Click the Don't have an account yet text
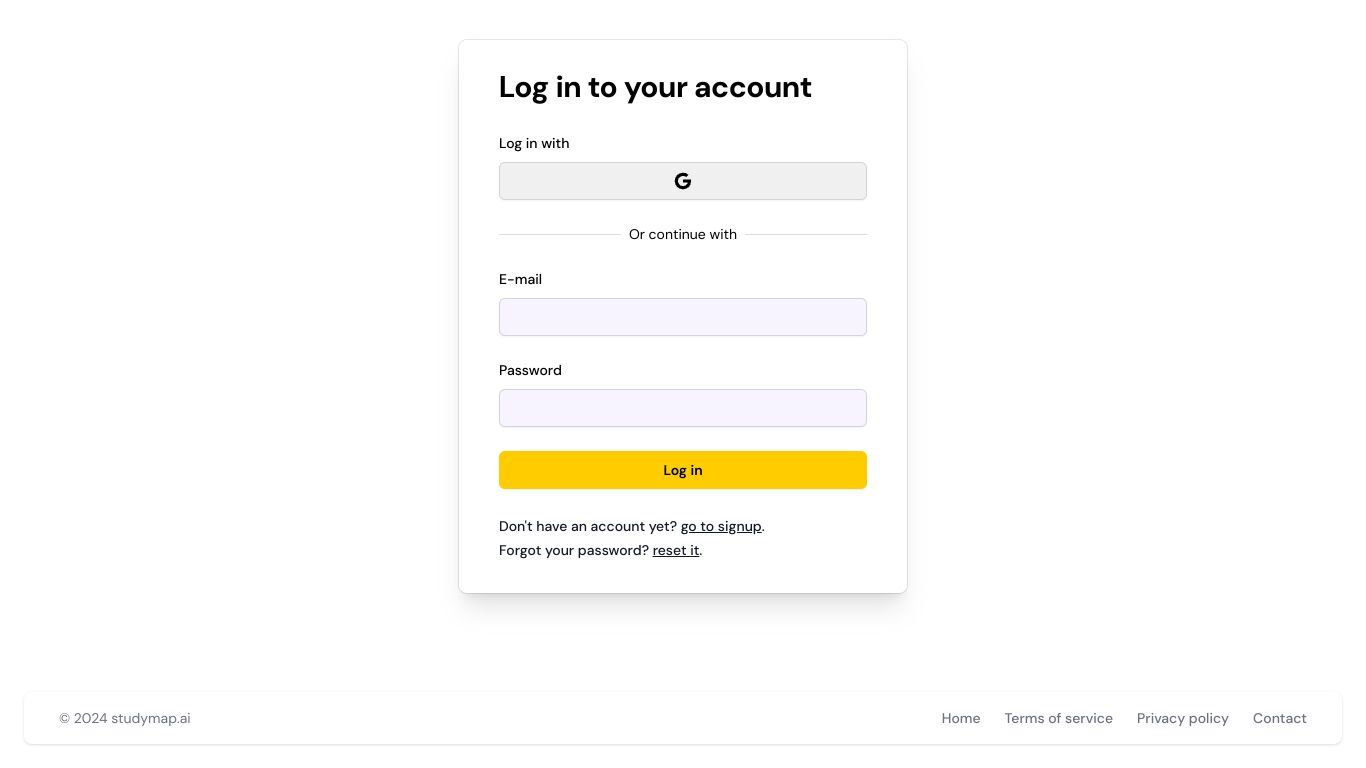This screenshot has height=768, width=1366. point(588,526)
